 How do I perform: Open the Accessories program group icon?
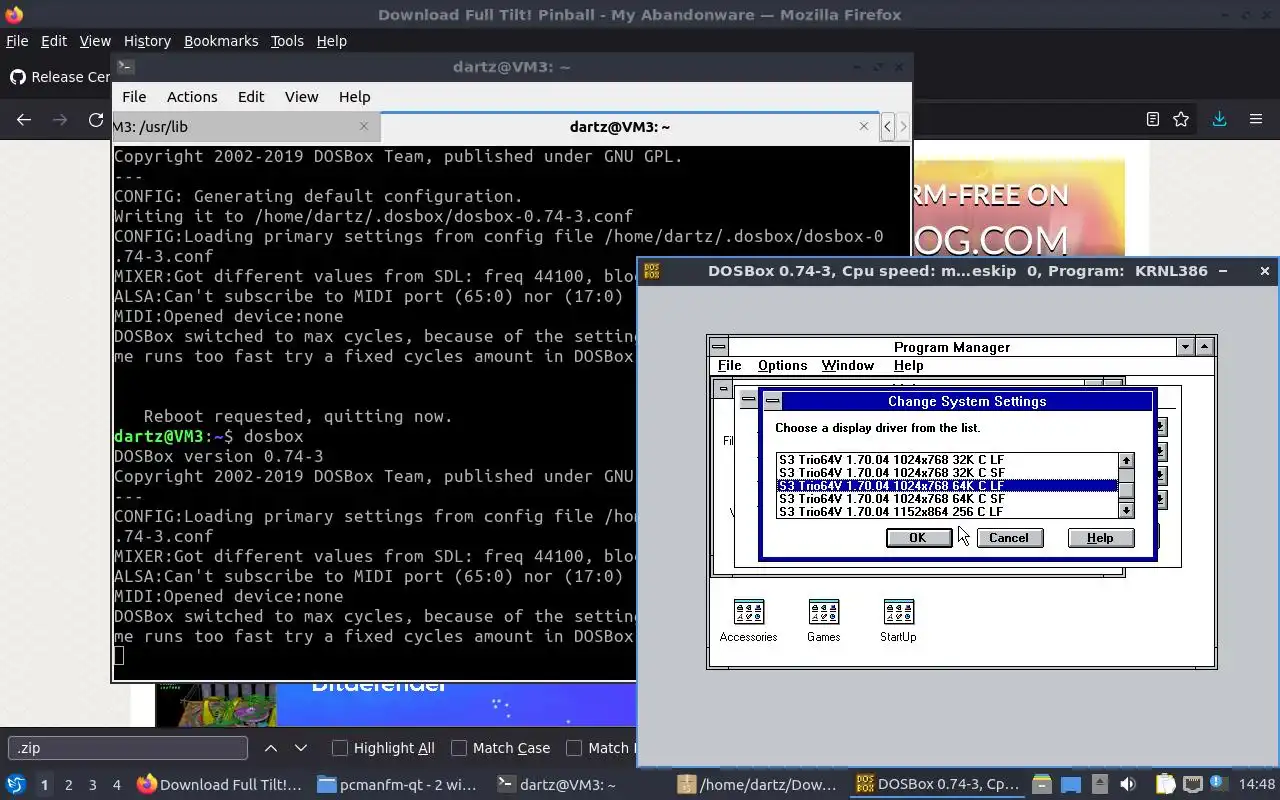(x=748, y=612)
